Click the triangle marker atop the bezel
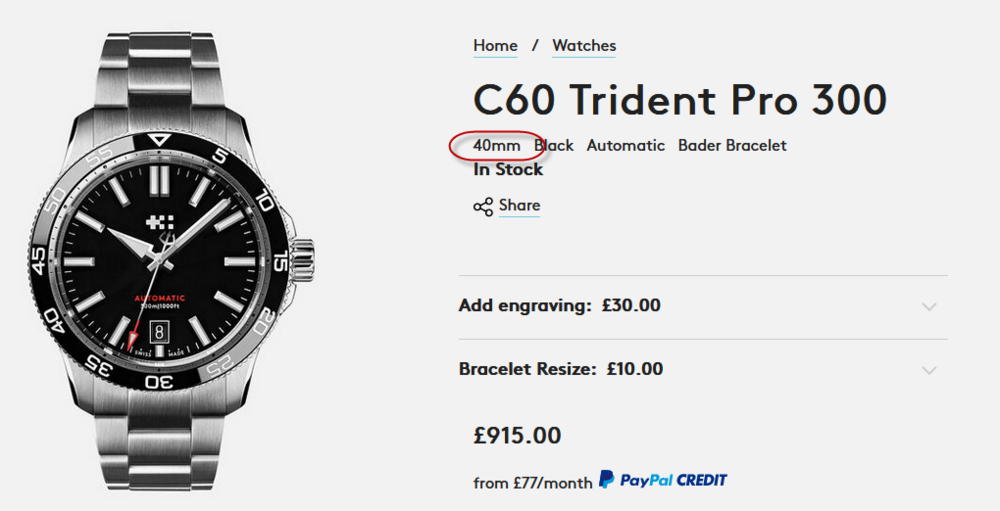 (x=159, y=140)
